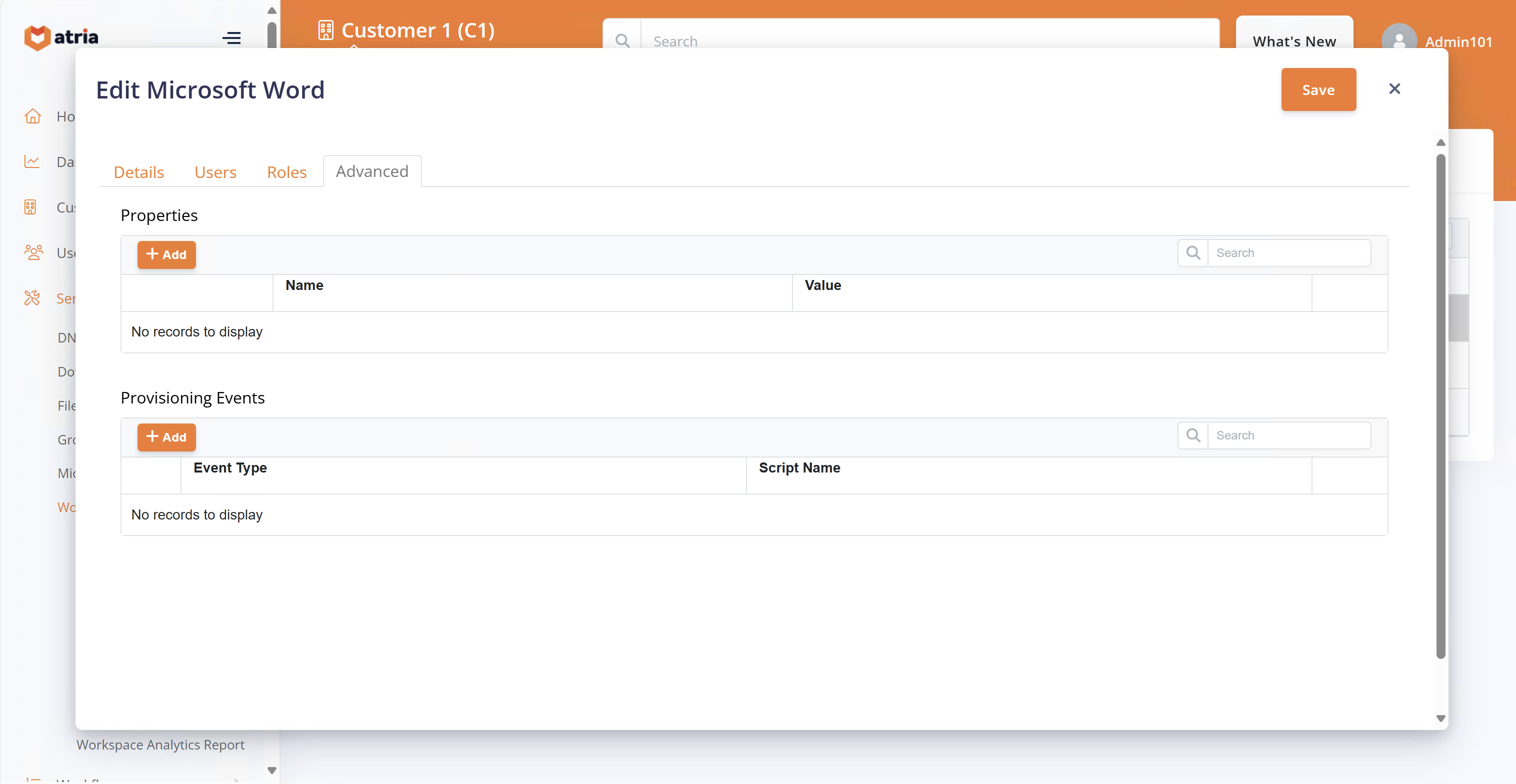Select the Users tab
This screenshot has height=784, width=1516.
click(215, 172)
